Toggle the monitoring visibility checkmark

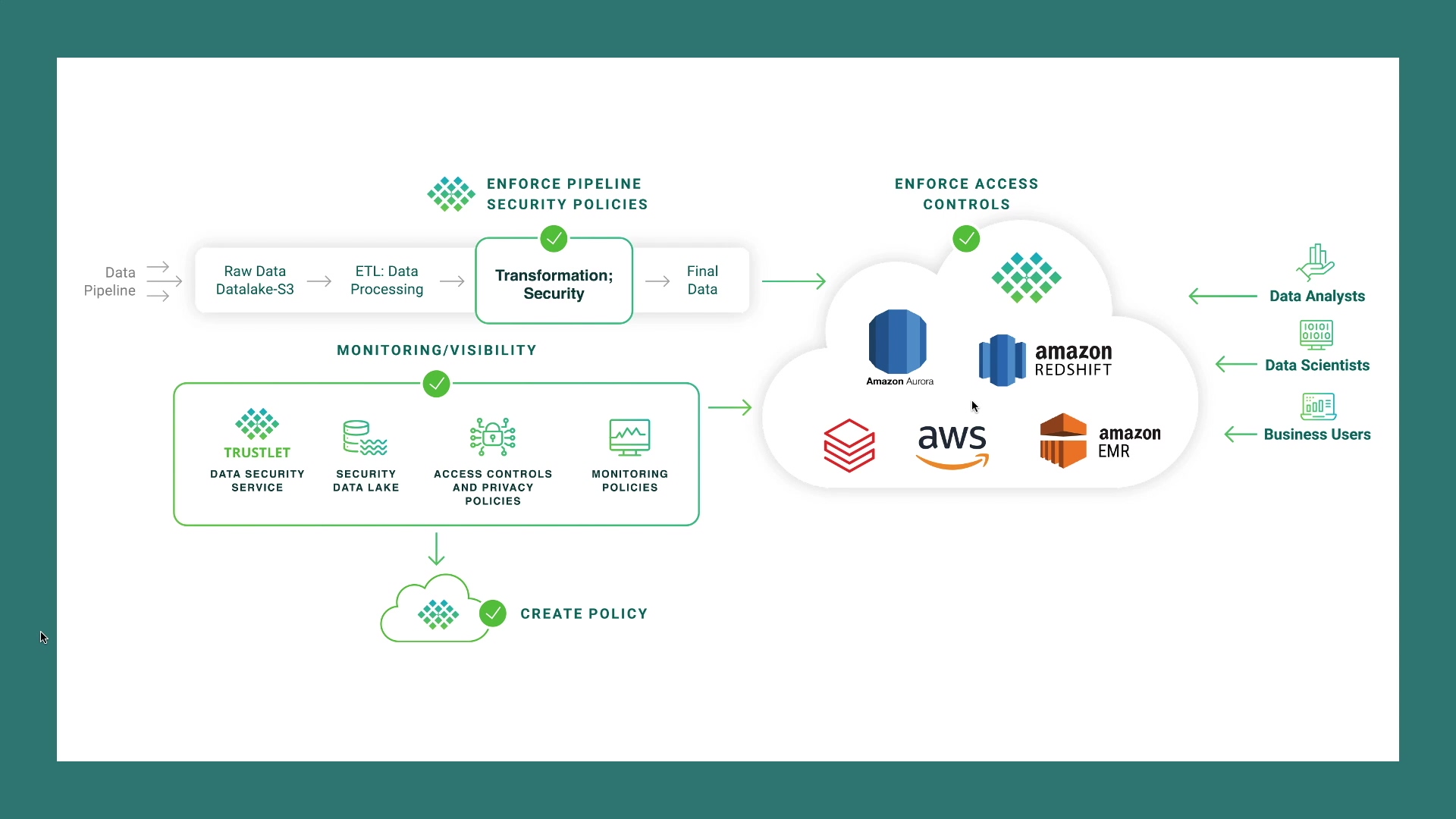(x=436, y=384)
